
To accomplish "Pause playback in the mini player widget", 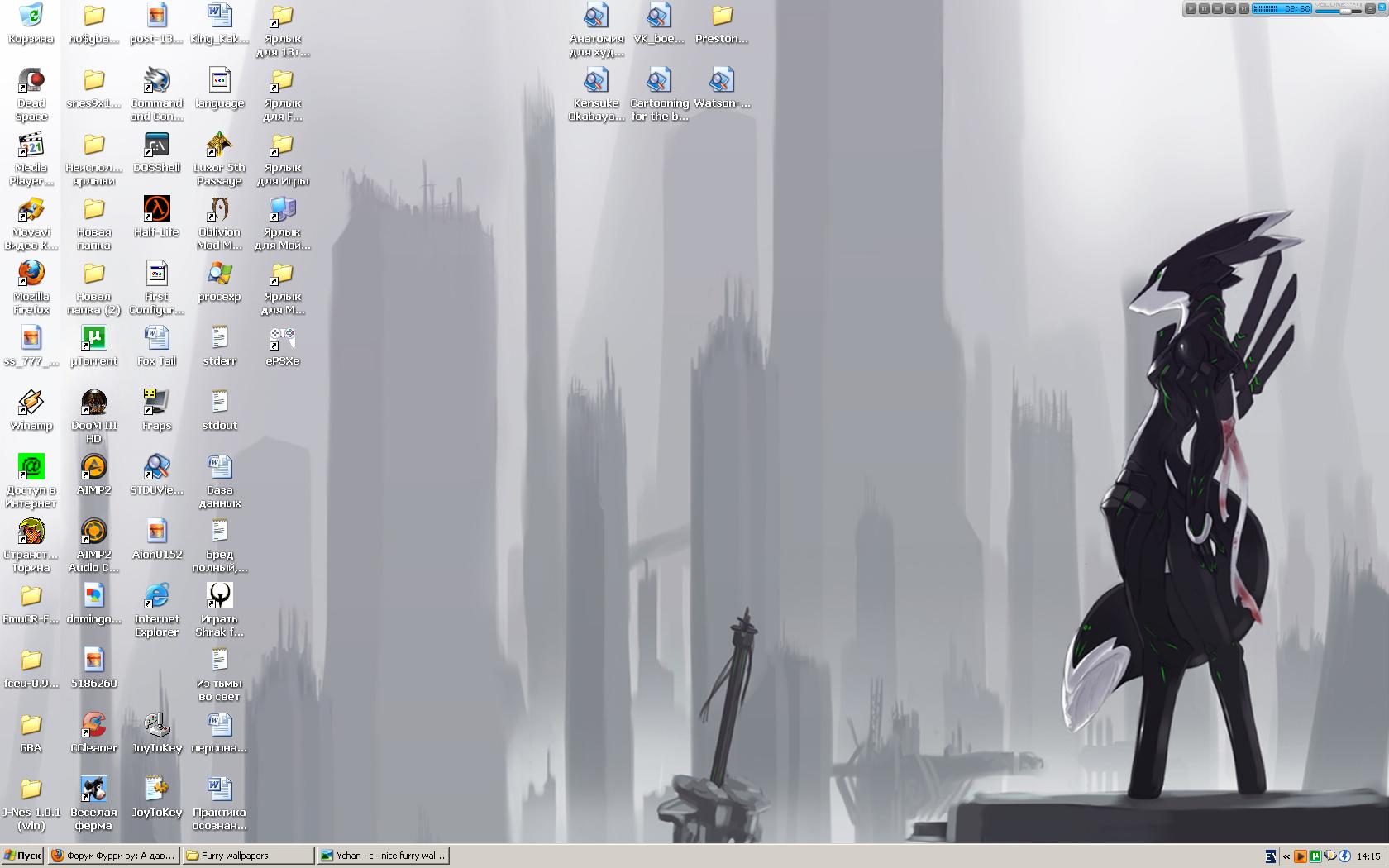I will point(1204,8).
